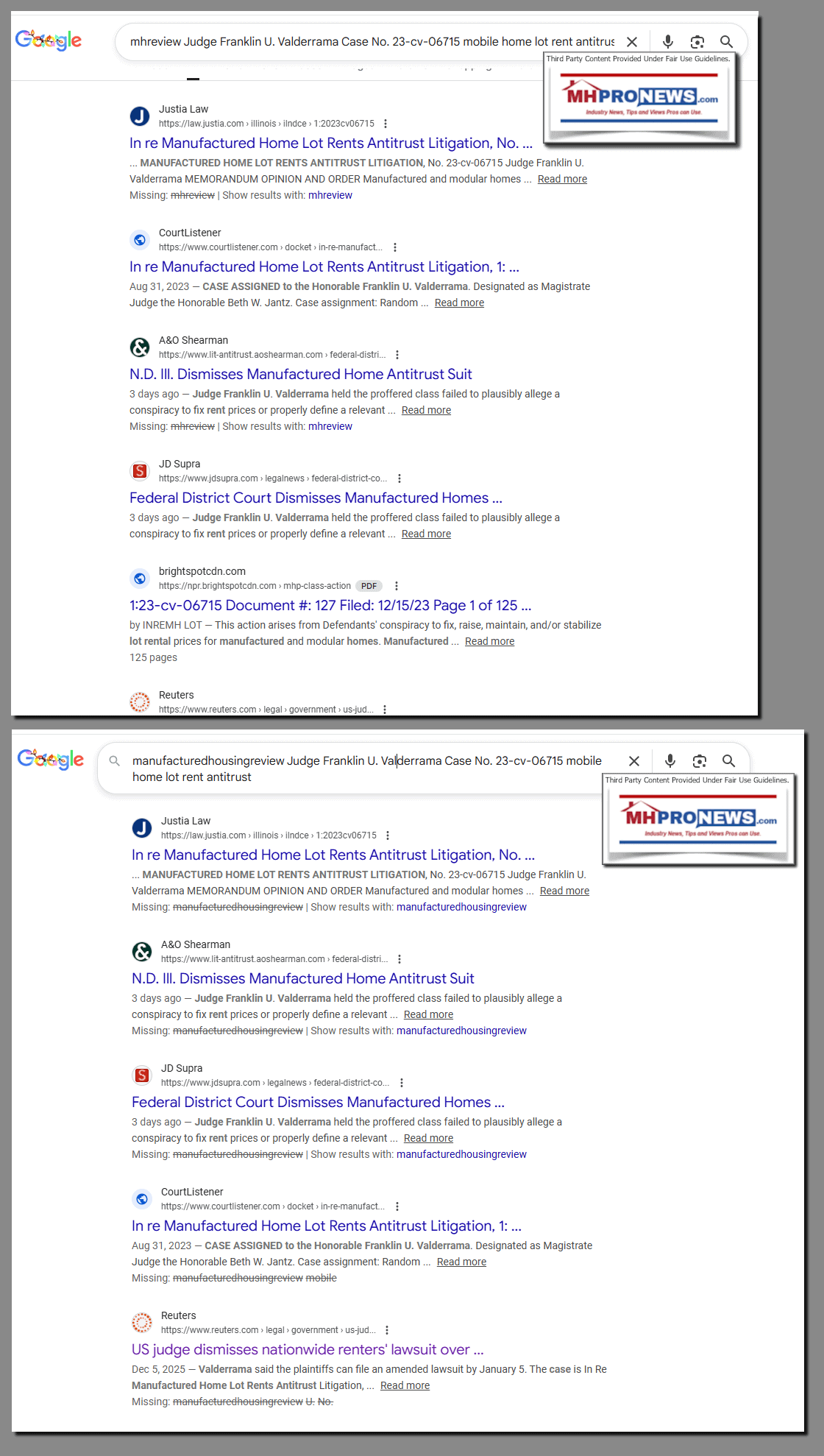
Task: Click the bottom search input field text
Action: click(x=366, y=768)
